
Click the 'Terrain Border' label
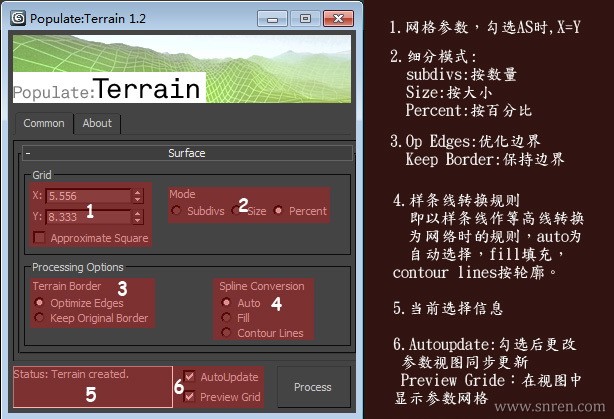[67, 286]
